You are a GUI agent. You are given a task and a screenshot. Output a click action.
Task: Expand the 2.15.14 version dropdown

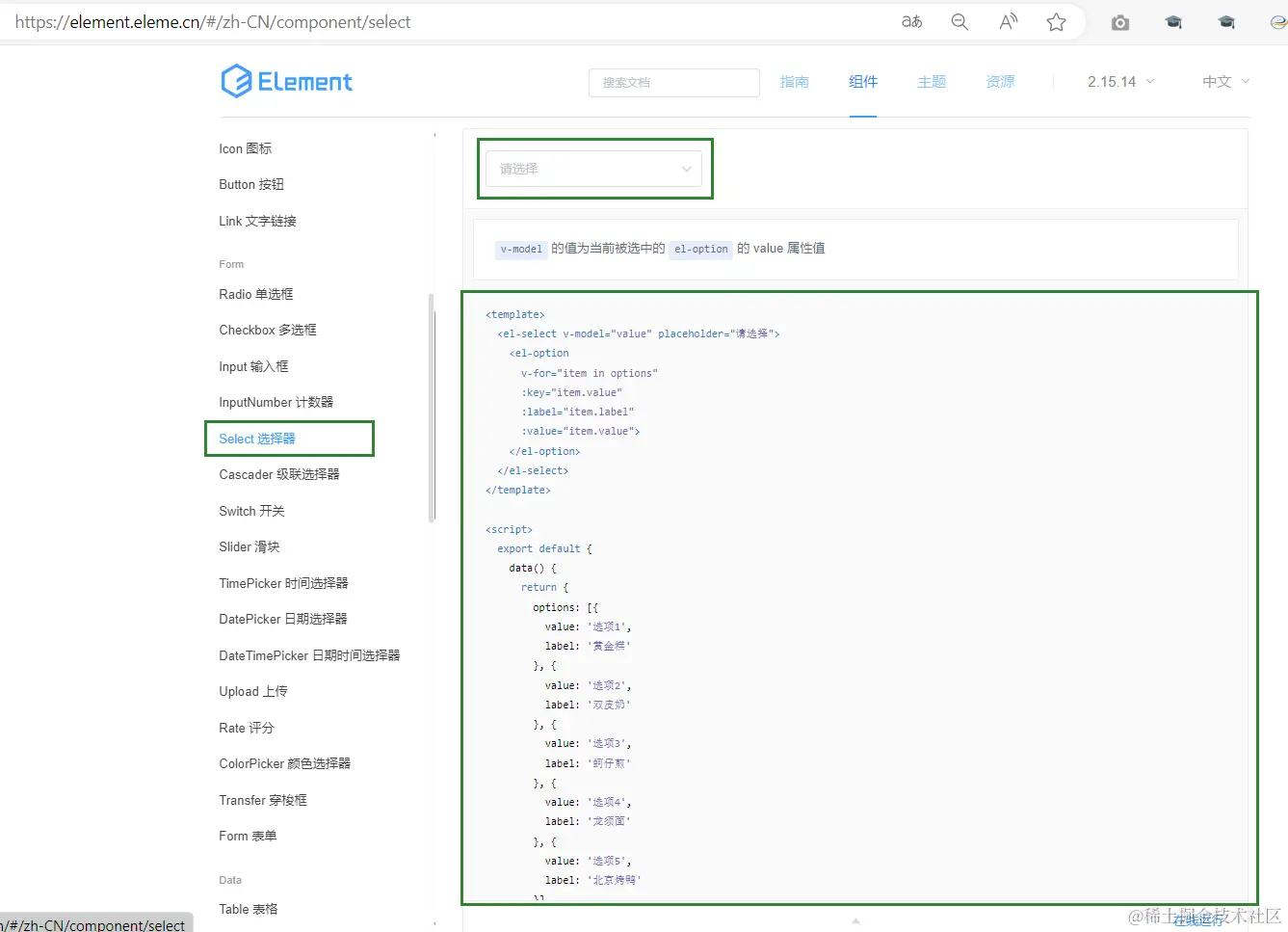(1121, 82)
